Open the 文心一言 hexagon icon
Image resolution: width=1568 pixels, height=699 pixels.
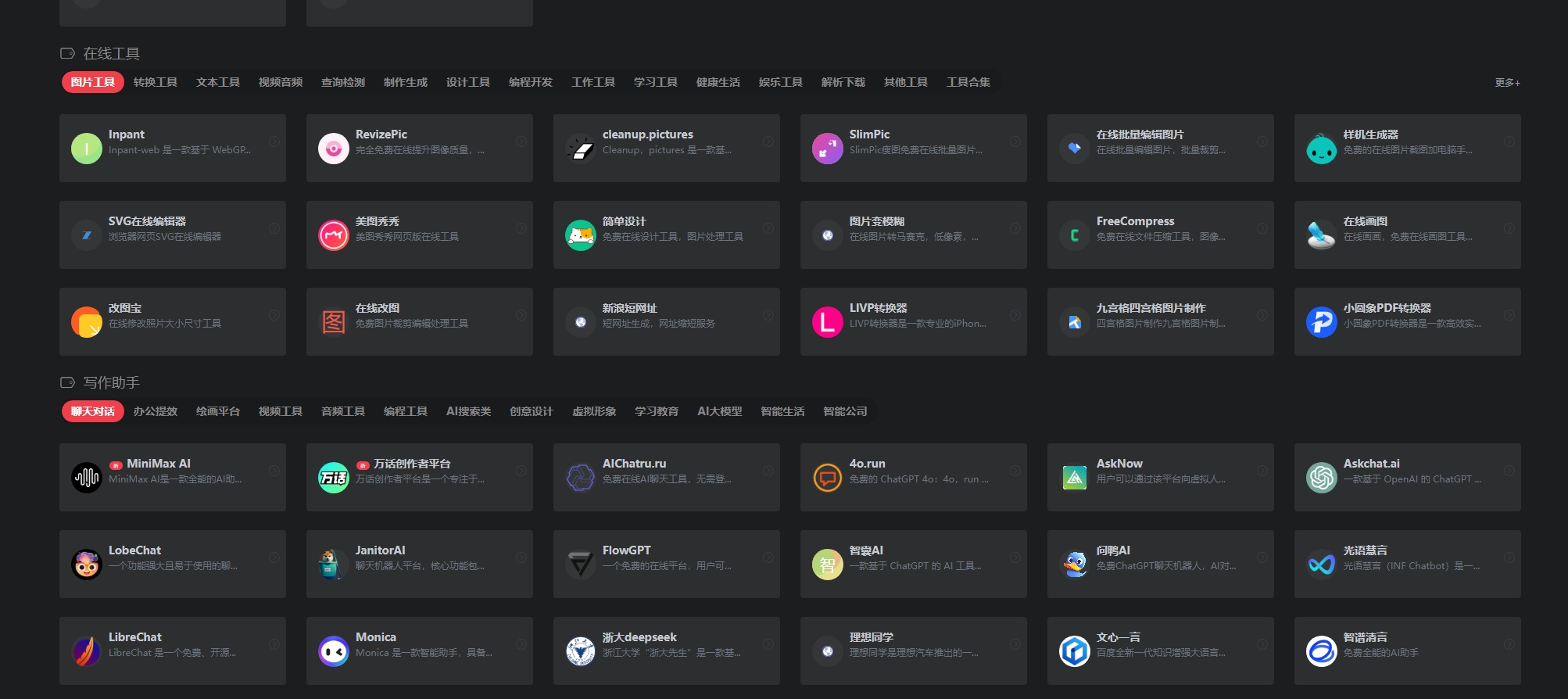click(x=1075, y=651)
